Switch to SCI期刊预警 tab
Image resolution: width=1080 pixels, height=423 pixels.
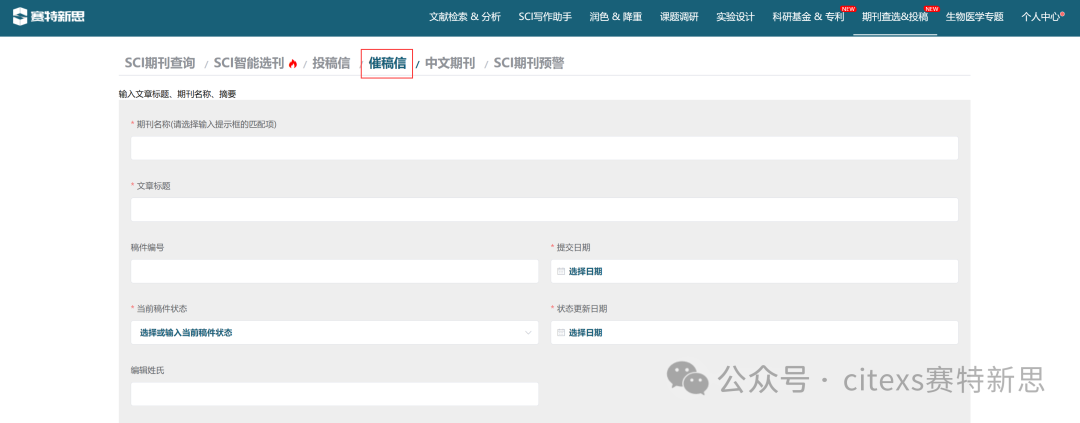pos(529,63)
